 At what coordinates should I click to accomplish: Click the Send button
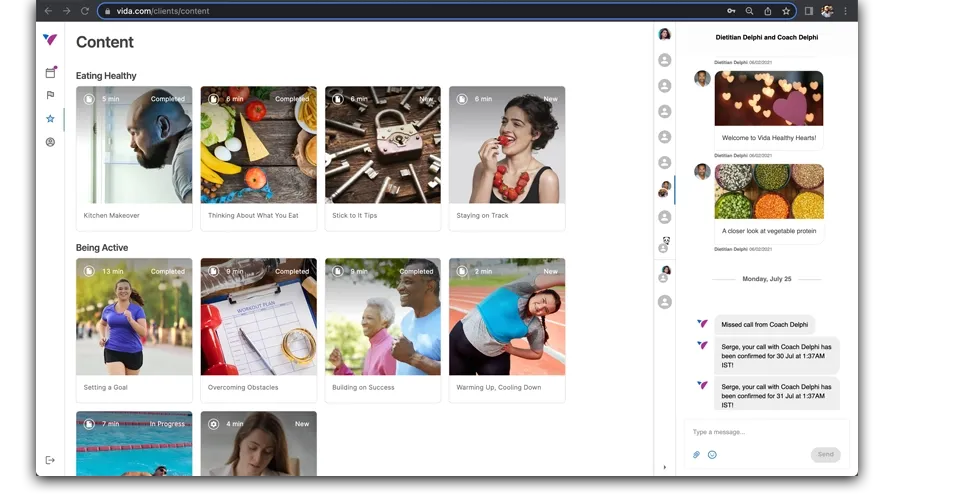826,455
